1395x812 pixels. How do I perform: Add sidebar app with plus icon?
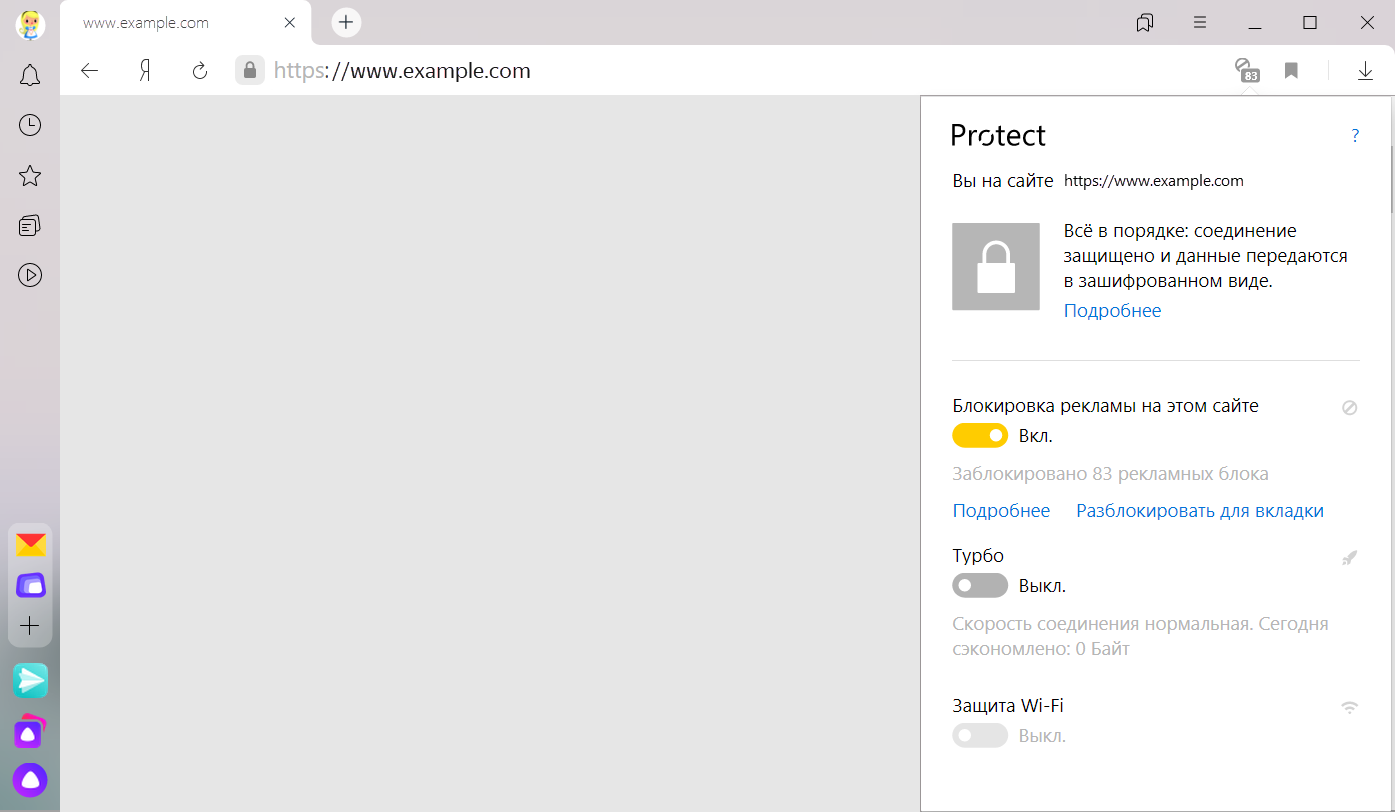(x=30, y=626)
